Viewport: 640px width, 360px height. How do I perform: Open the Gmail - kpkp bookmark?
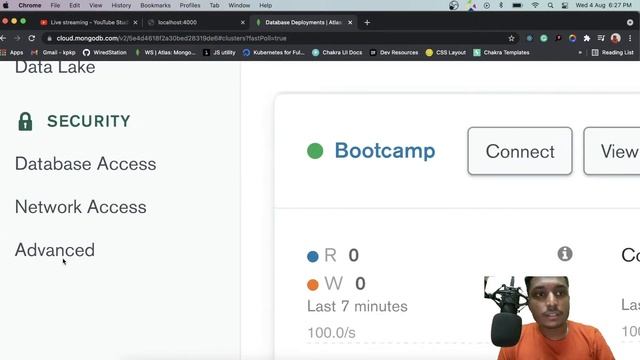53,53
